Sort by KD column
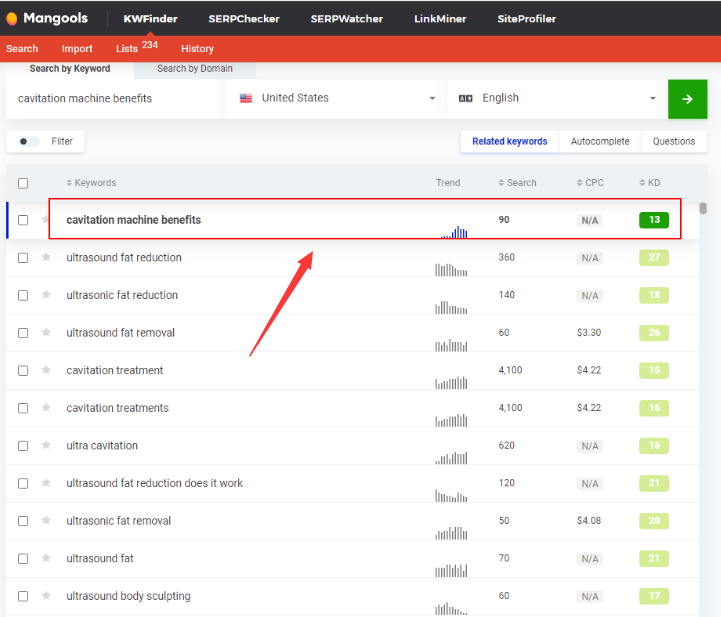721x617 pixels. (650, 183)
